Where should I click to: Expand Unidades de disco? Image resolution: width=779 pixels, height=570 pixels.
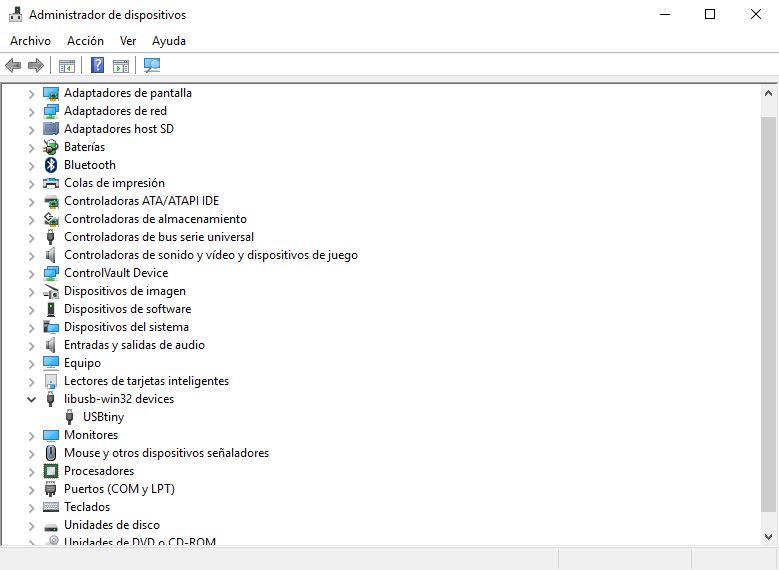tap(31, 525)
